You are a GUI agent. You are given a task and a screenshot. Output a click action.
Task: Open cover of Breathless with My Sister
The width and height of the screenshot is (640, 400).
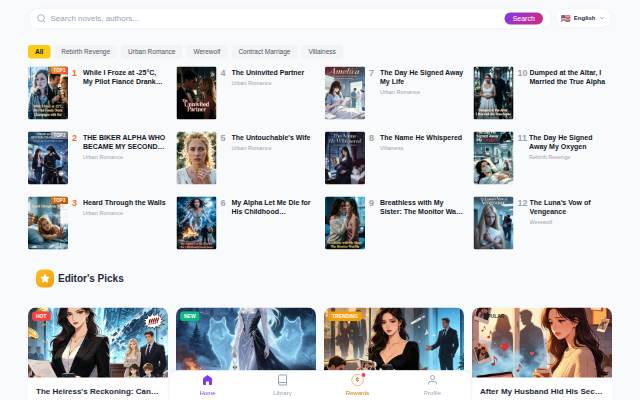[345, 223]
